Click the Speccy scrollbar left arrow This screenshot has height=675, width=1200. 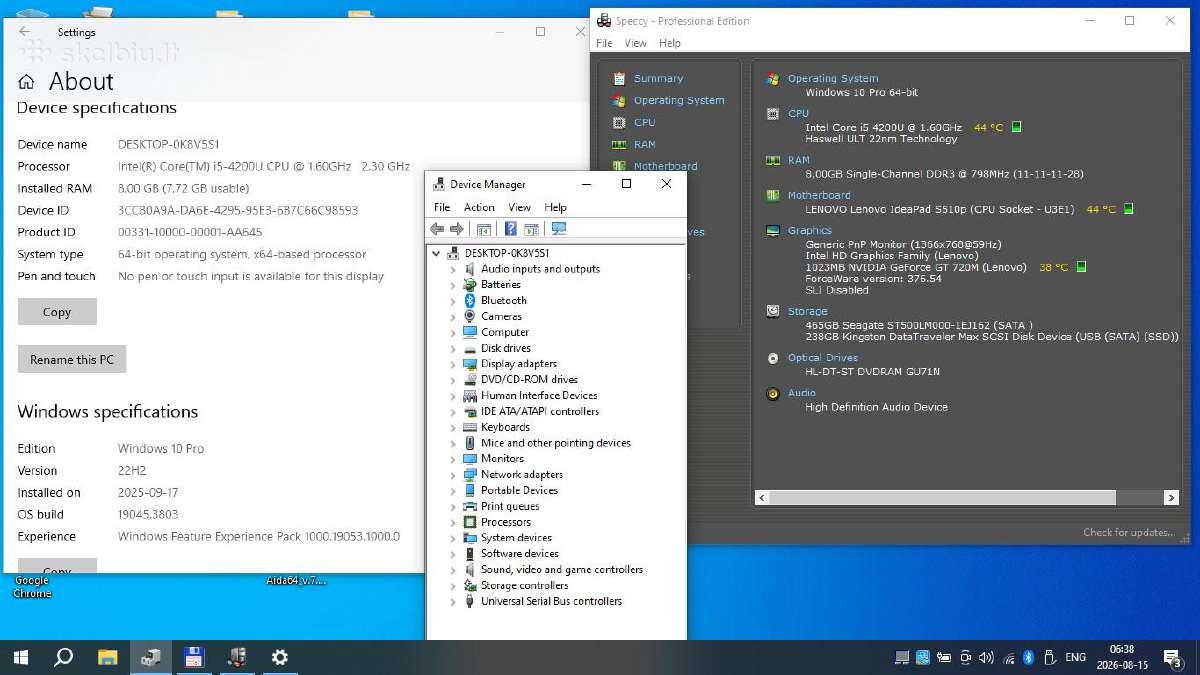click(x=762, y=497)
